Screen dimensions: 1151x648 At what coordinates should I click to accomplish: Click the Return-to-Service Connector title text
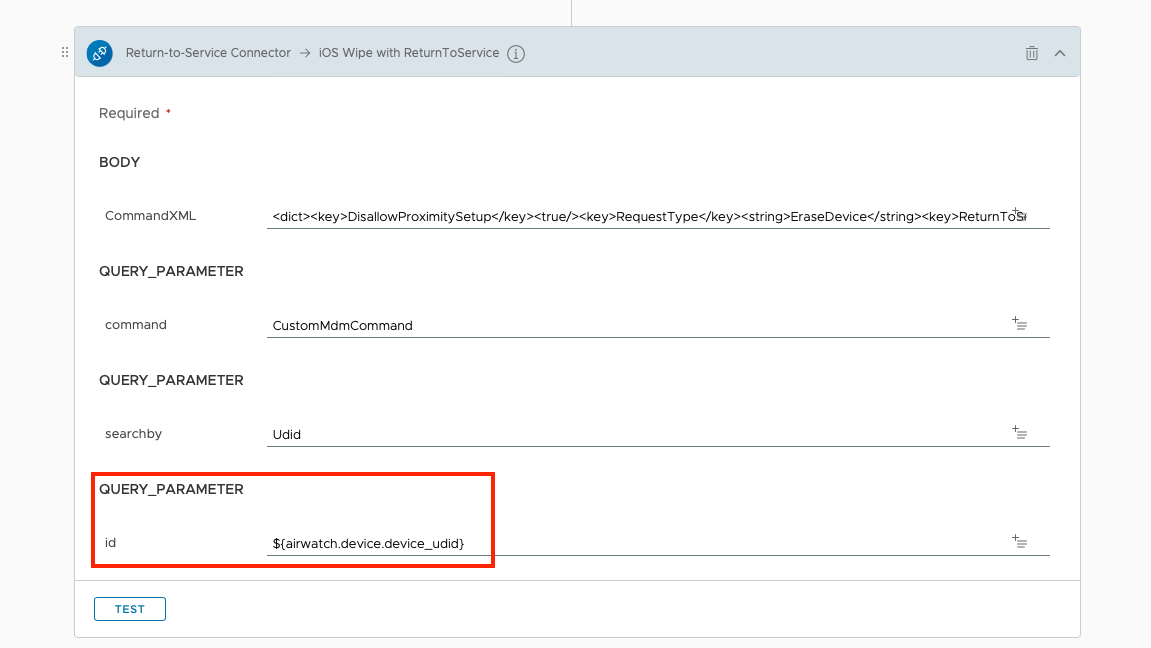click(208, 53)
